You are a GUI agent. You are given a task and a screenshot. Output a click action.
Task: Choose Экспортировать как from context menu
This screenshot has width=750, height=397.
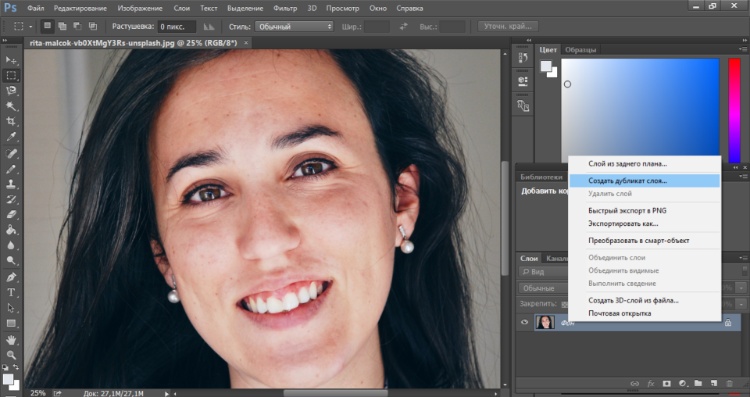(645, 223)
